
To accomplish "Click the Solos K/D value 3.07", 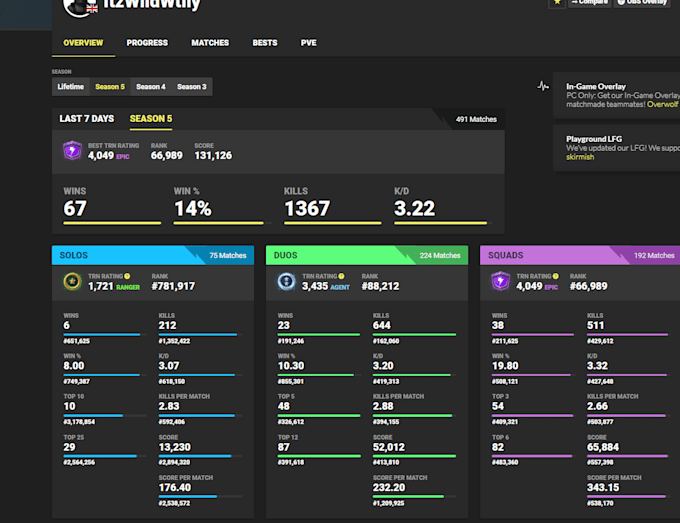I will coord(169,366).
